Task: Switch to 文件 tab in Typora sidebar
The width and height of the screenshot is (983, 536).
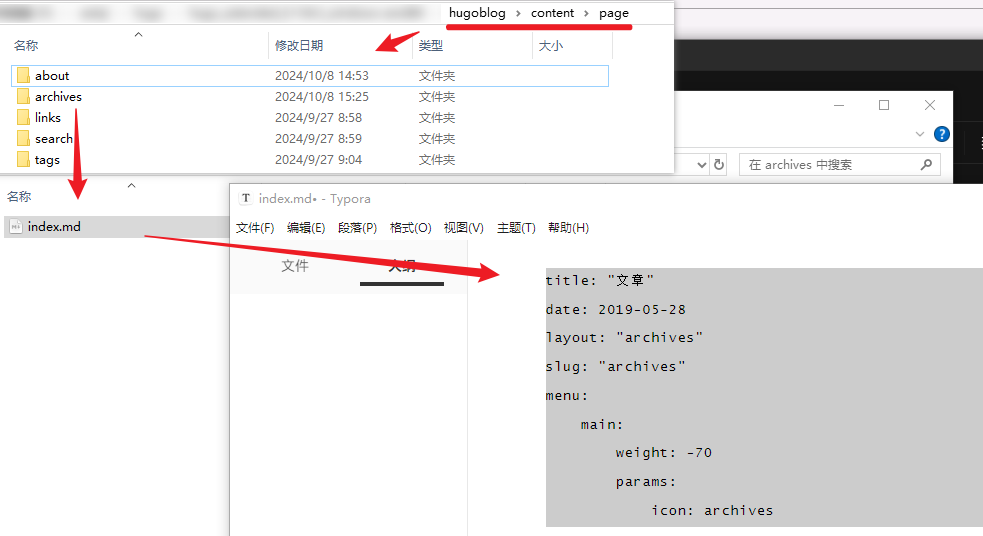Action: click(x=295, y=266)
